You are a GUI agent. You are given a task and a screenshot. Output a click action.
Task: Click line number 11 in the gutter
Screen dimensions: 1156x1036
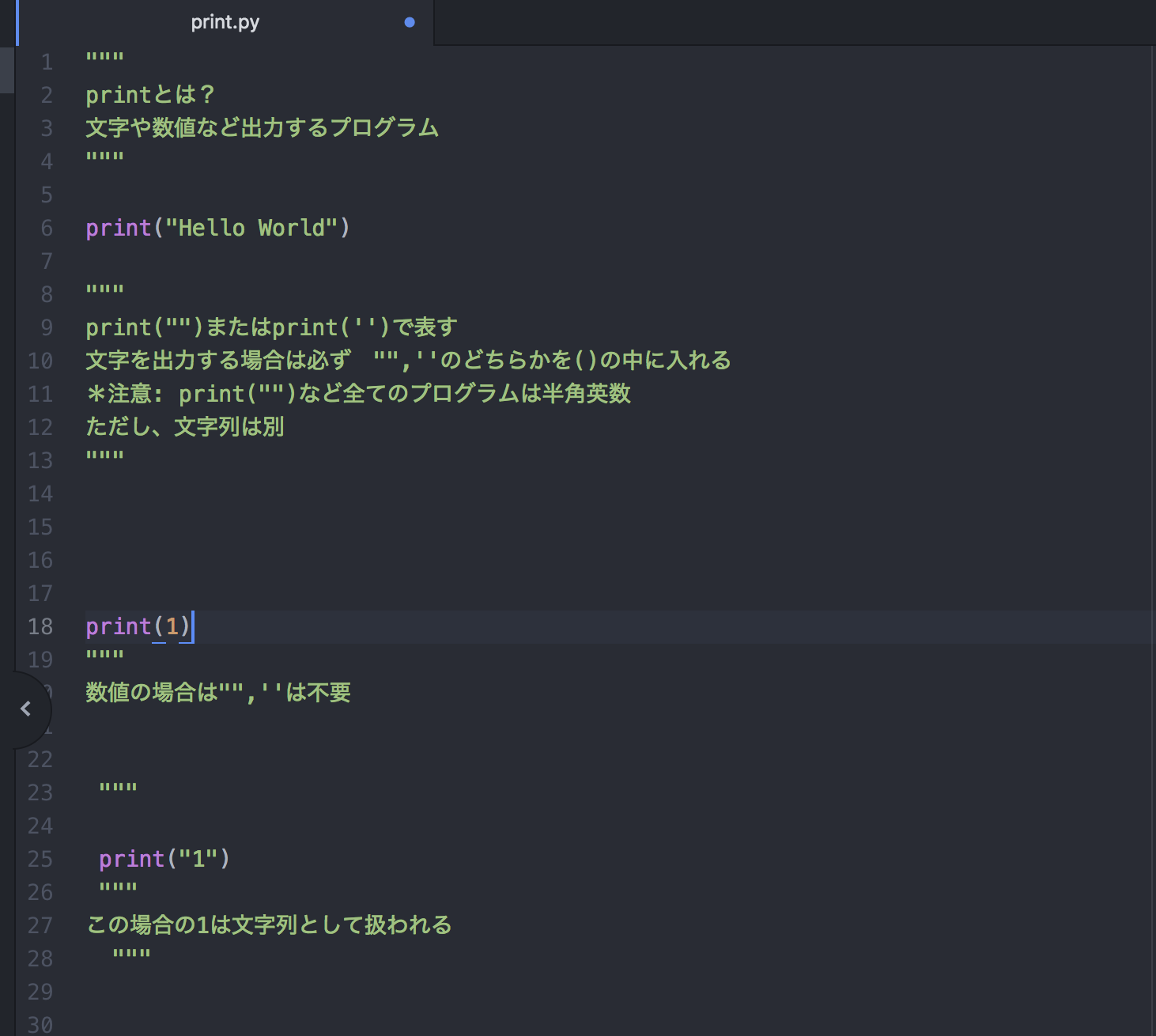click(40, 395)
